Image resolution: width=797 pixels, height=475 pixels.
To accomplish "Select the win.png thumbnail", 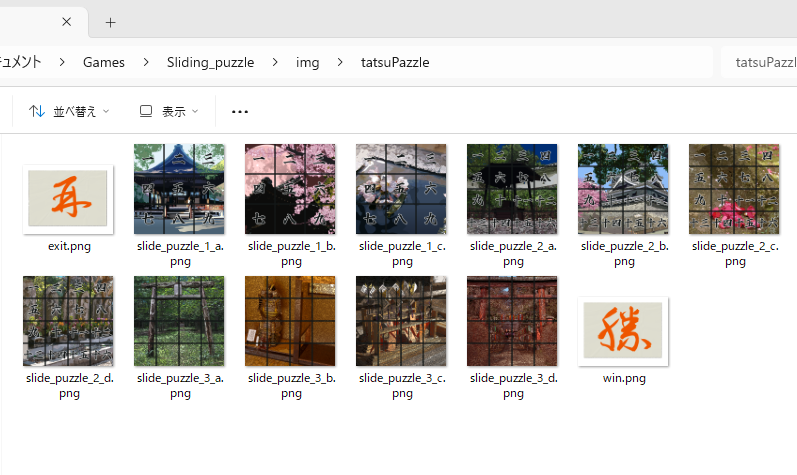I will [x=623, y=331].
